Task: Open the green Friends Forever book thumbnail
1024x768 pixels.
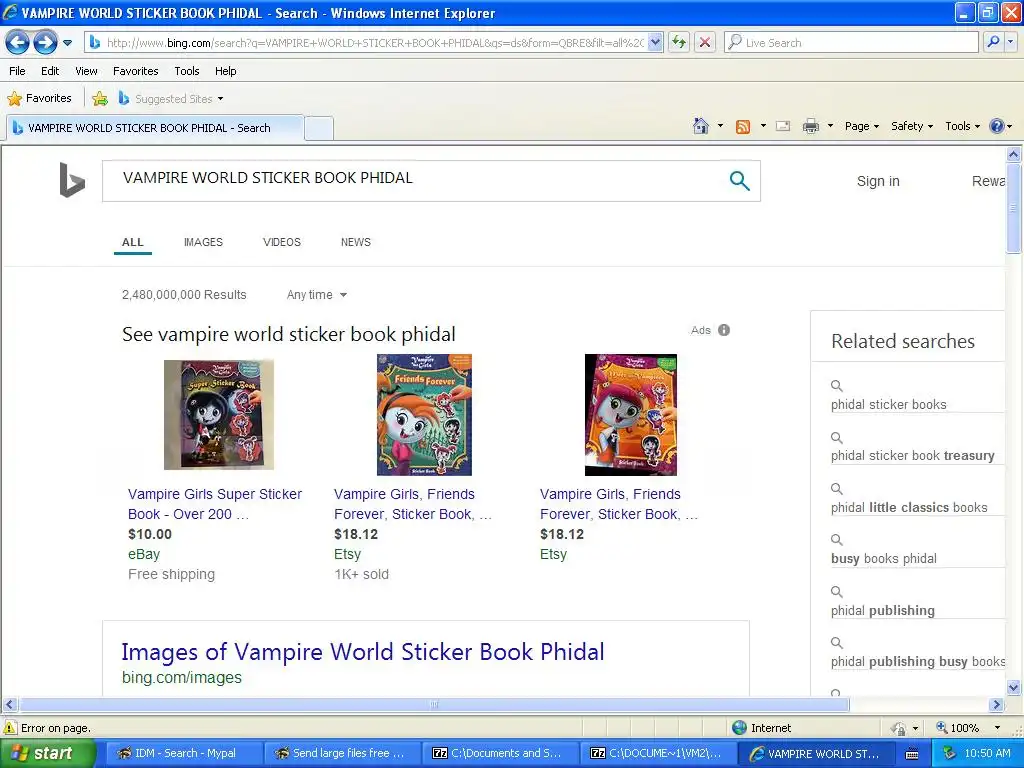Action: [424, 415]
